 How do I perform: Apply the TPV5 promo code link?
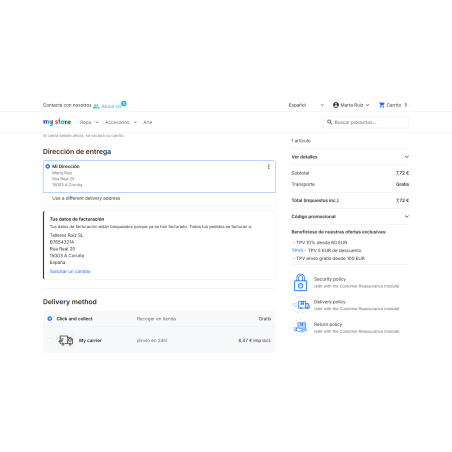point(297,250)
